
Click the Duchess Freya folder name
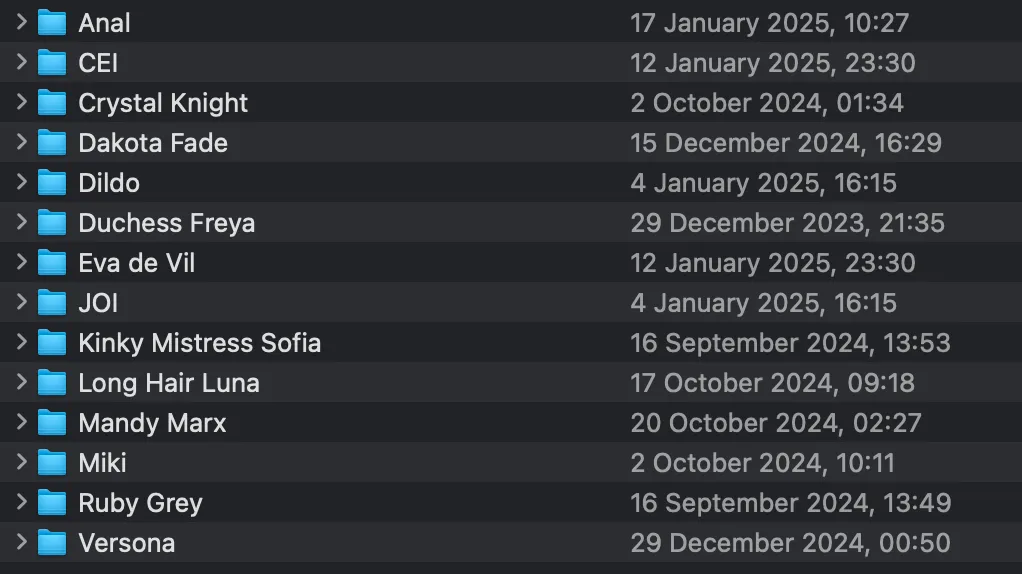pos(167,223)
